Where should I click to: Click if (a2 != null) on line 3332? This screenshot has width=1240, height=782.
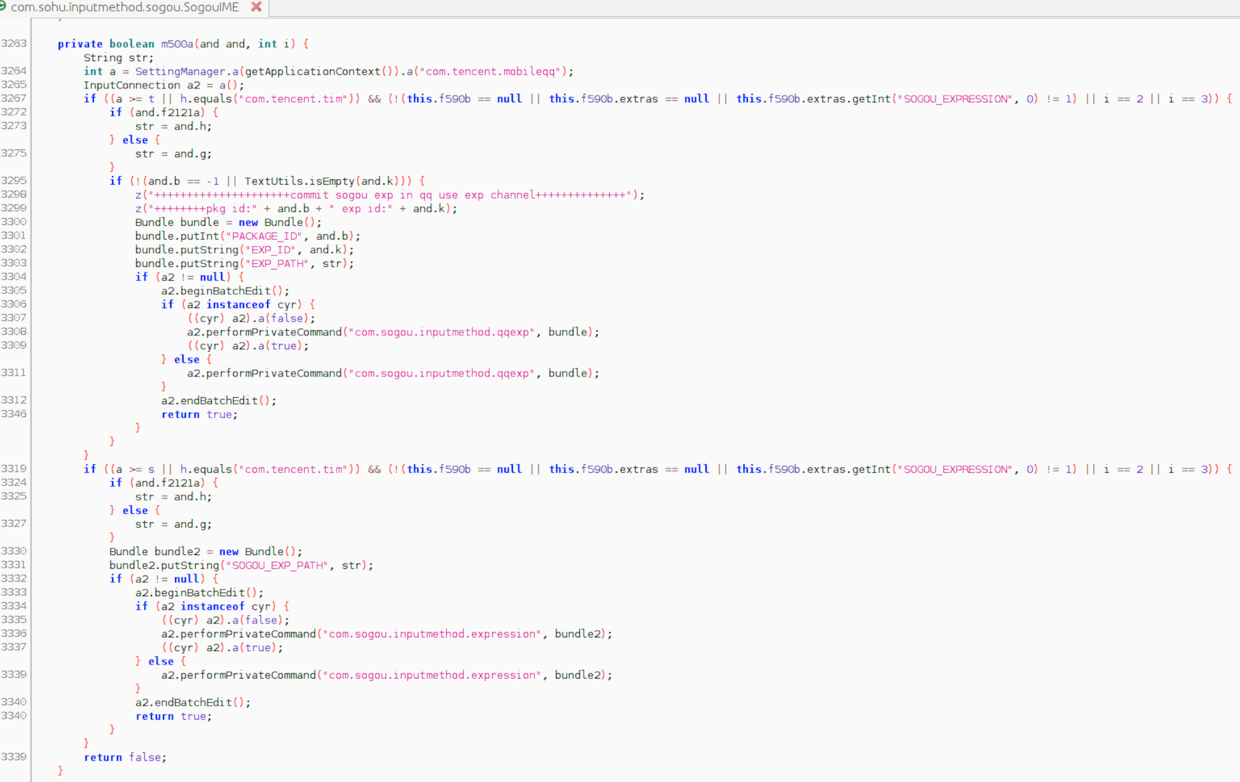click(164, 579)
